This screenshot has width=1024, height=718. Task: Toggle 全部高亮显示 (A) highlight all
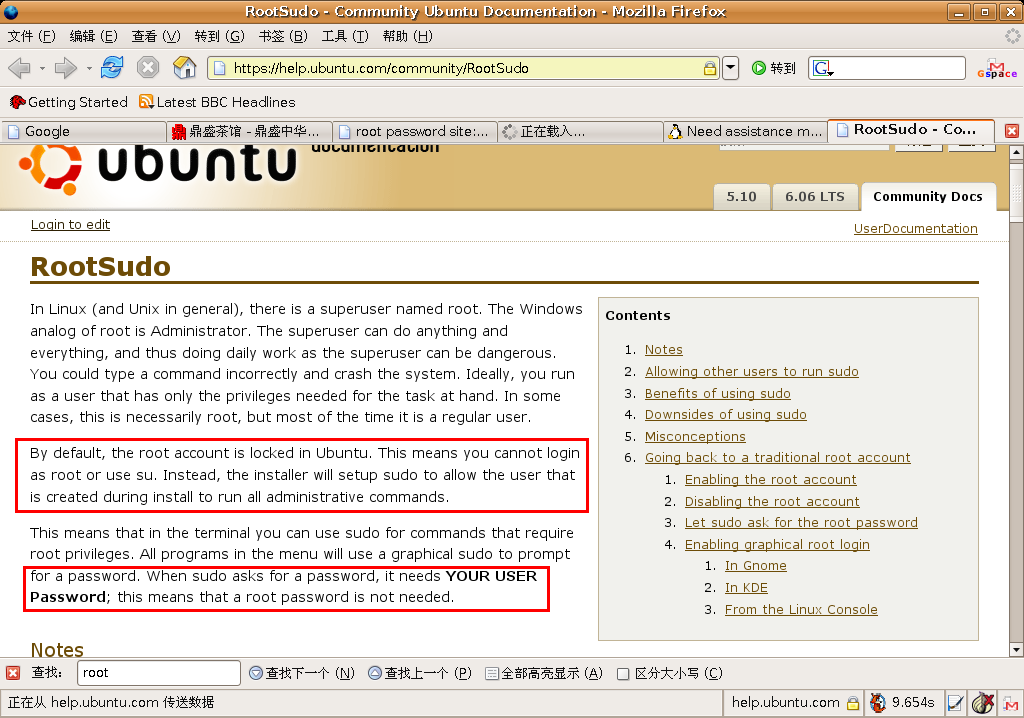(544, 673)
